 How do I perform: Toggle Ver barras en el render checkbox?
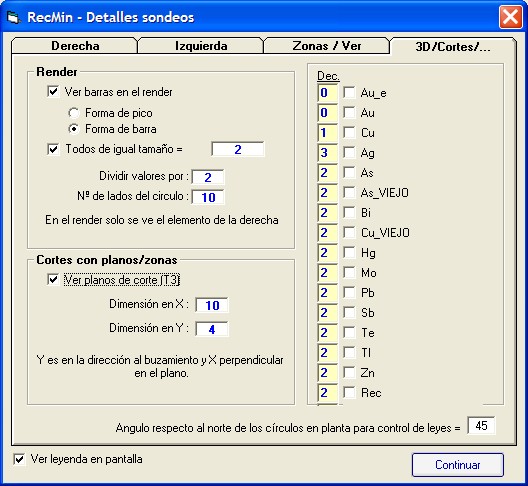pos(53,92)
